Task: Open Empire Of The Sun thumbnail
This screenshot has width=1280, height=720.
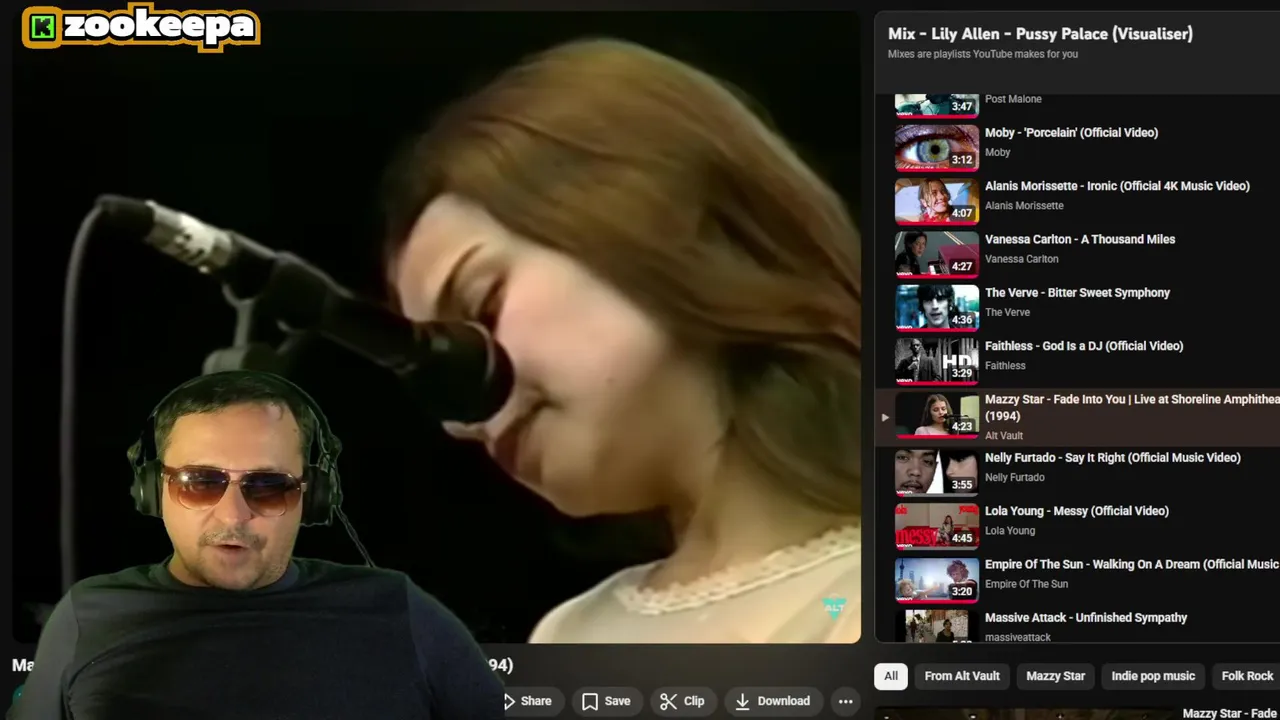Action: tap(937, 579)
